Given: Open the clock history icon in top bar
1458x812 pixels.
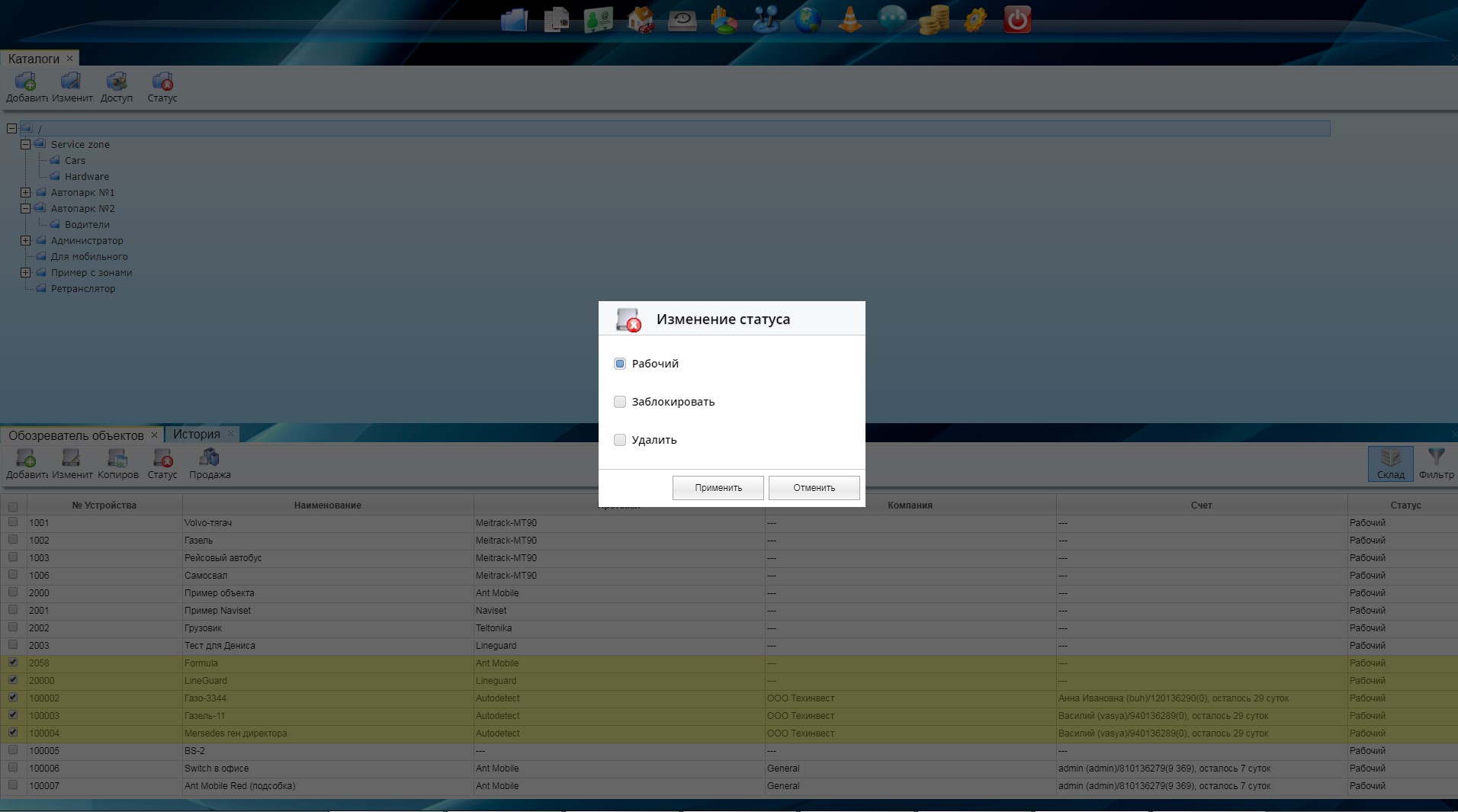Looking at the screenshot, I should tap(682, 20).
